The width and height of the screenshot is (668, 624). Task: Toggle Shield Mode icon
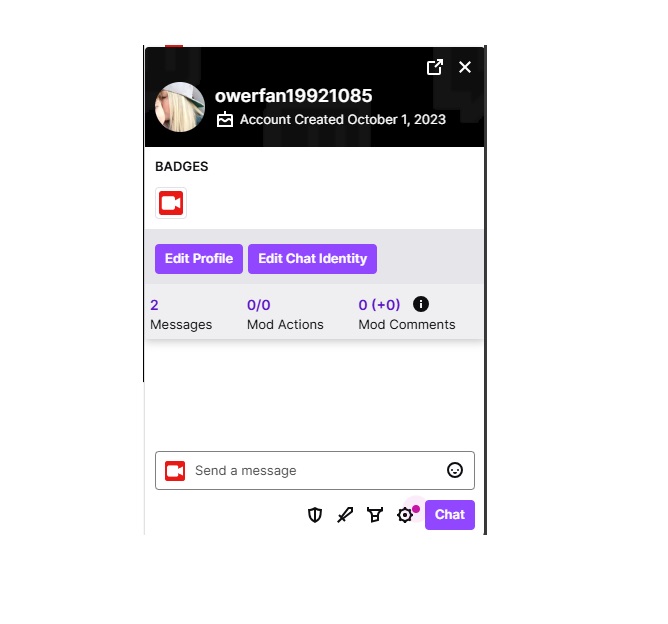[315, 515]
